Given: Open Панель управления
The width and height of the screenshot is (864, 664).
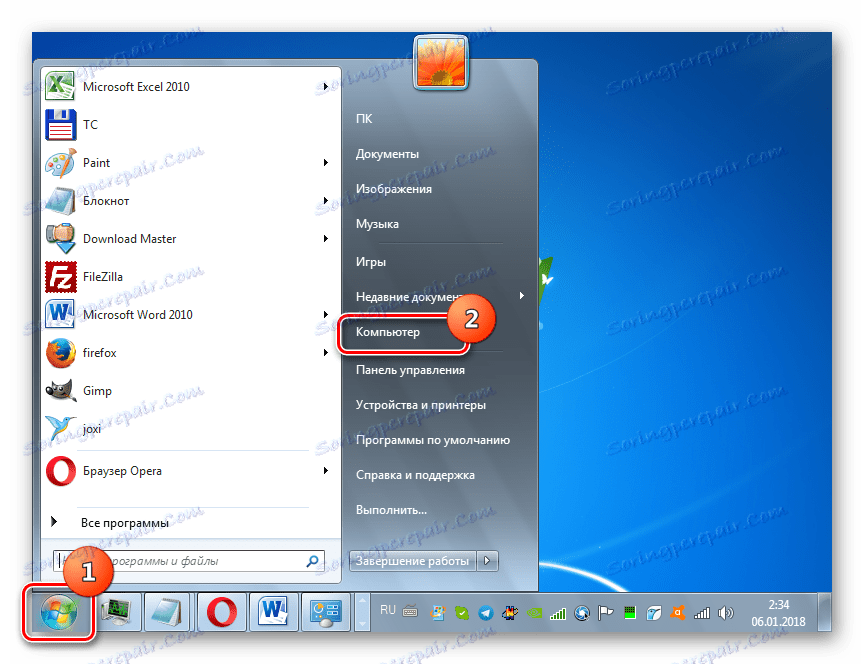Looking at the screenshot, I should pos(410,370).
